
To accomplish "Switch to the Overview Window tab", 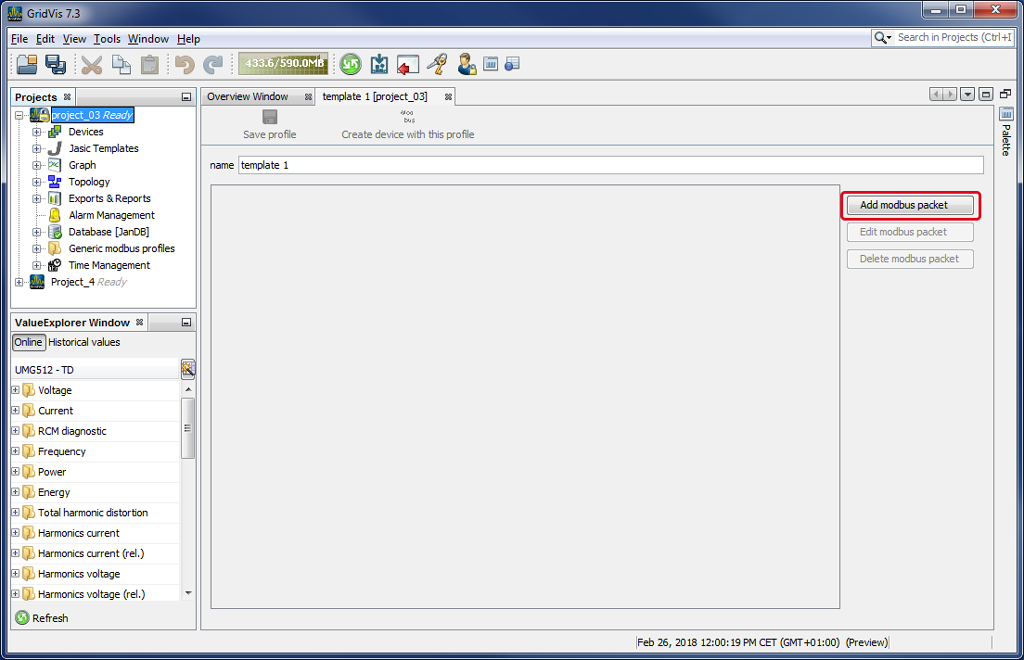I will [247, 97].
